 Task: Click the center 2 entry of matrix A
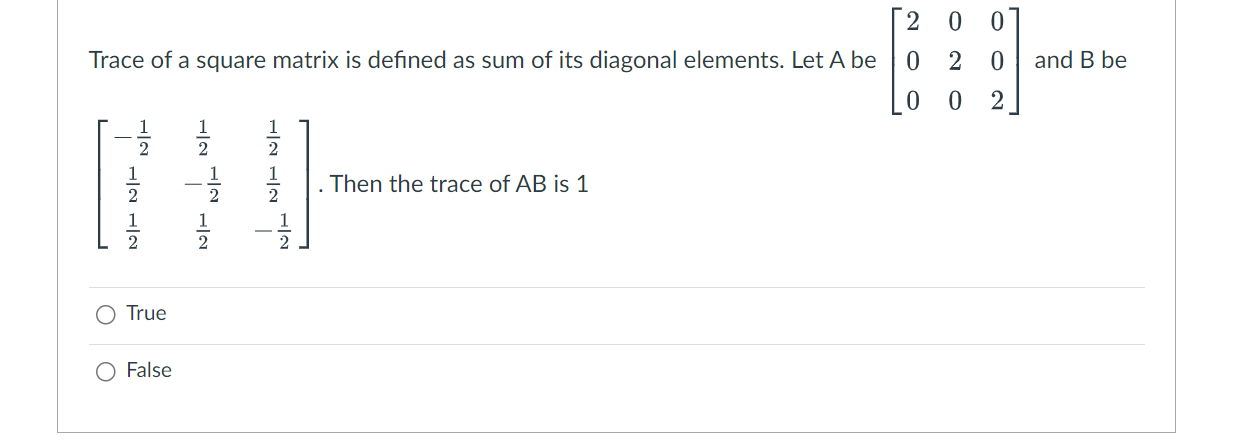click(955, 61)
